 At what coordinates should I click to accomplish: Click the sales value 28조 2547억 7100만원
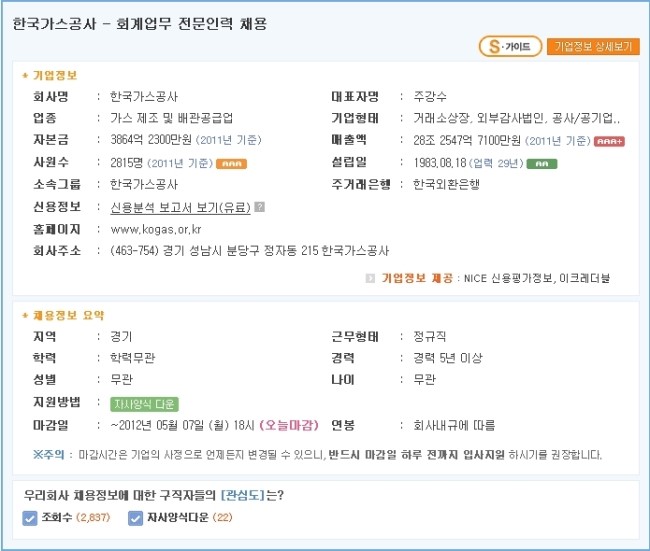(x=467, y=141)
